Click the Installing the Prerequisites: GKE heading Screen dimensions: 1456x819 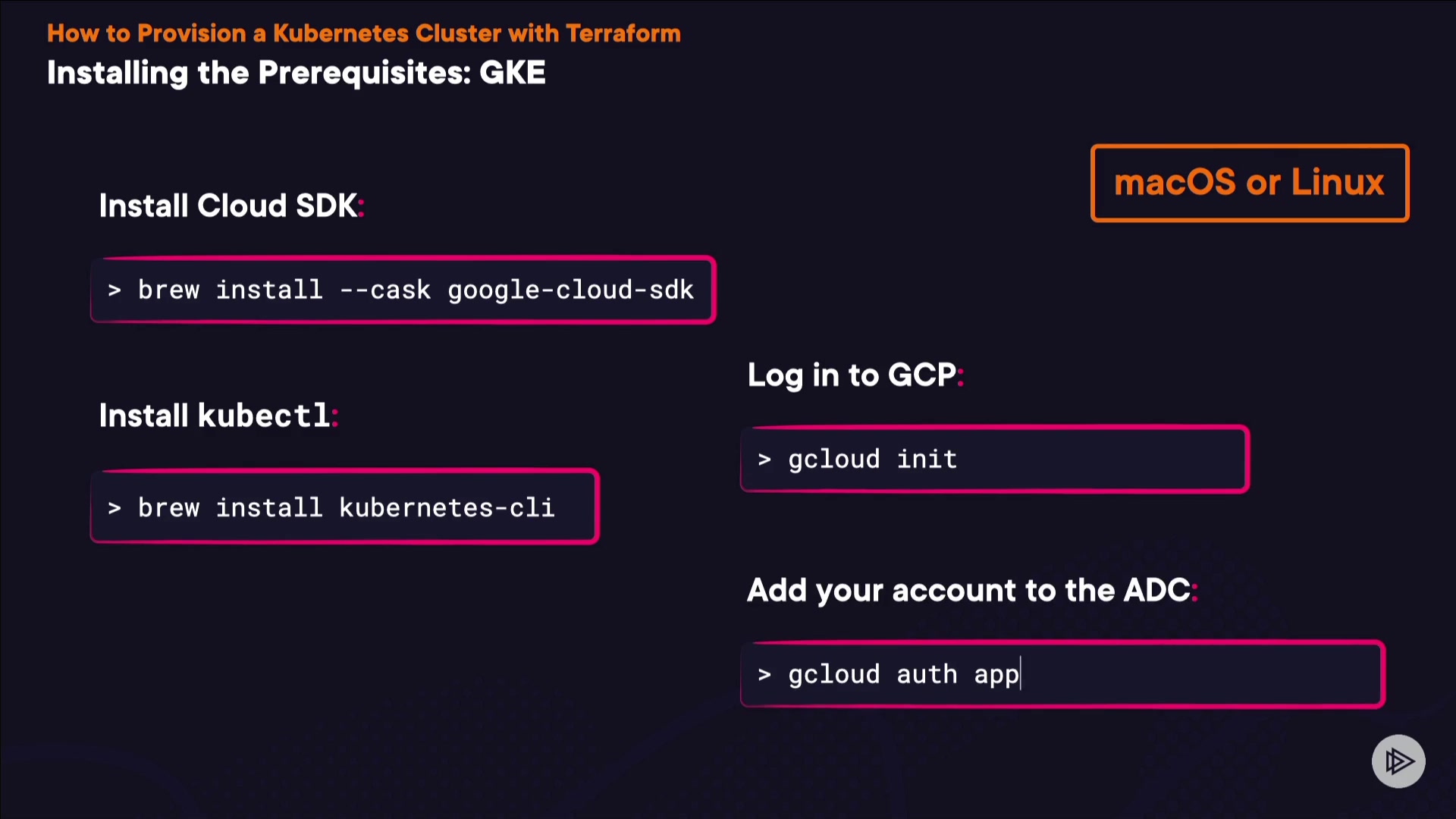(x=296, y=73)
